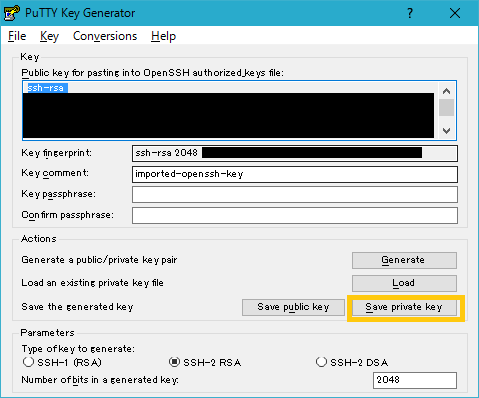
Task: Select the SSH-2 RSA key type
Action: 174,362
